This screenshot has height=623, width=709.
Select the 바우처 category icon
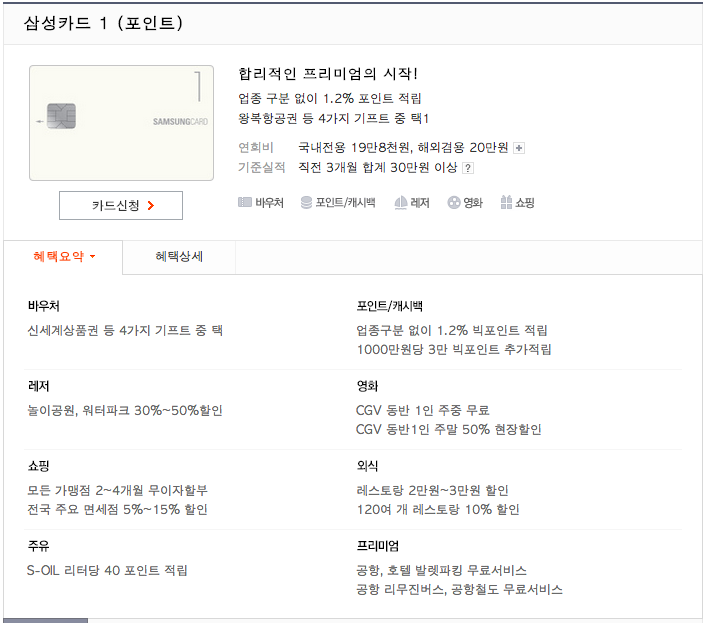(x=245, y=202)
